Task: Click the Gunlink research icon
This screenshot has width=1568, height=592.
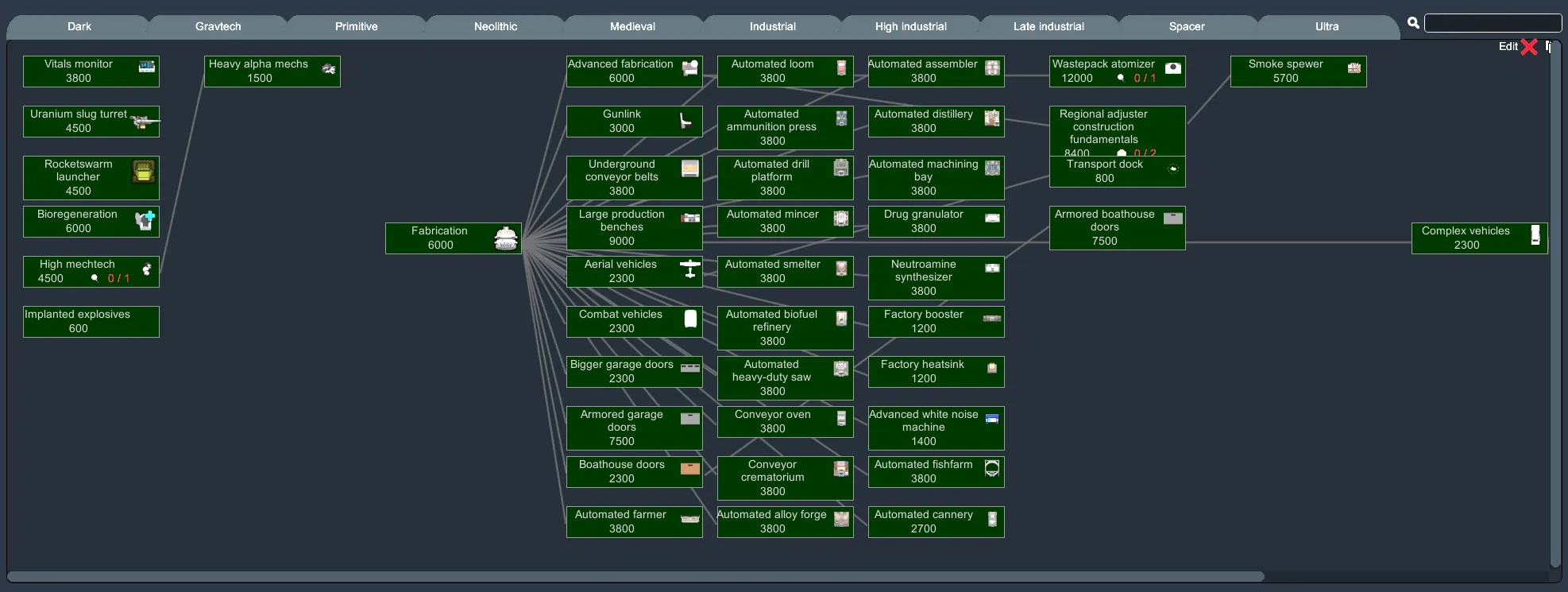Action: click(x=685, y=120)
